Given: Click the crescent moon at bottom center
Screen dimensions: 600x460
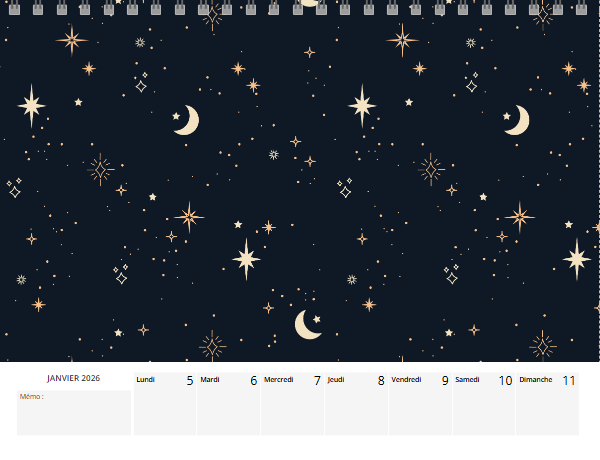Looking at the screenshot, I should (x=308, y=324).
